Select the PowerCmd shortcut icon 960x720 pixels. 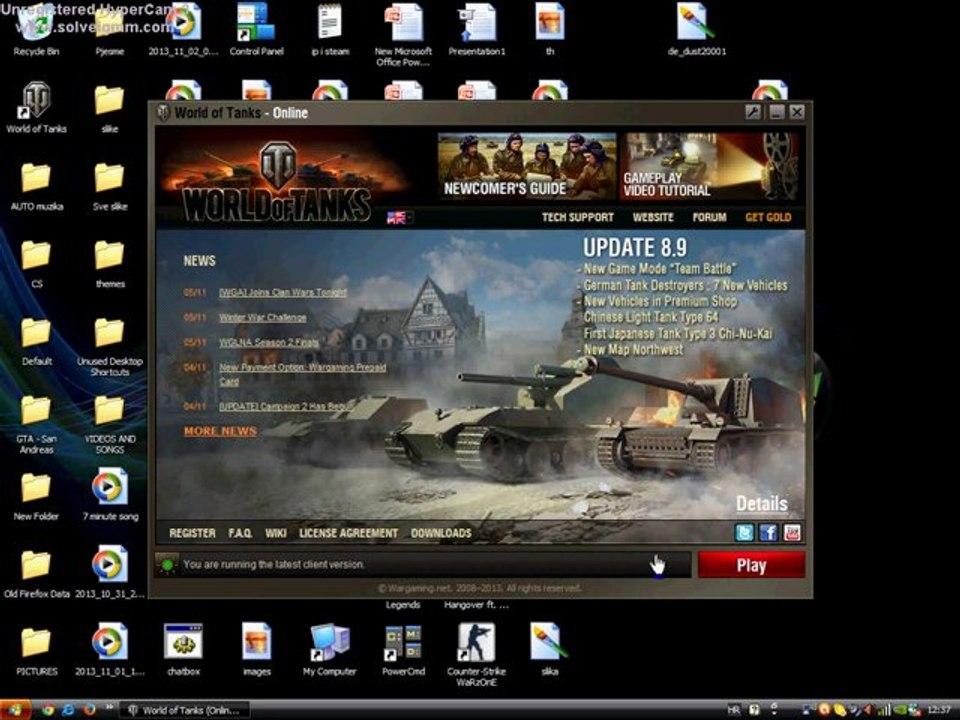(x=403, y=650)
